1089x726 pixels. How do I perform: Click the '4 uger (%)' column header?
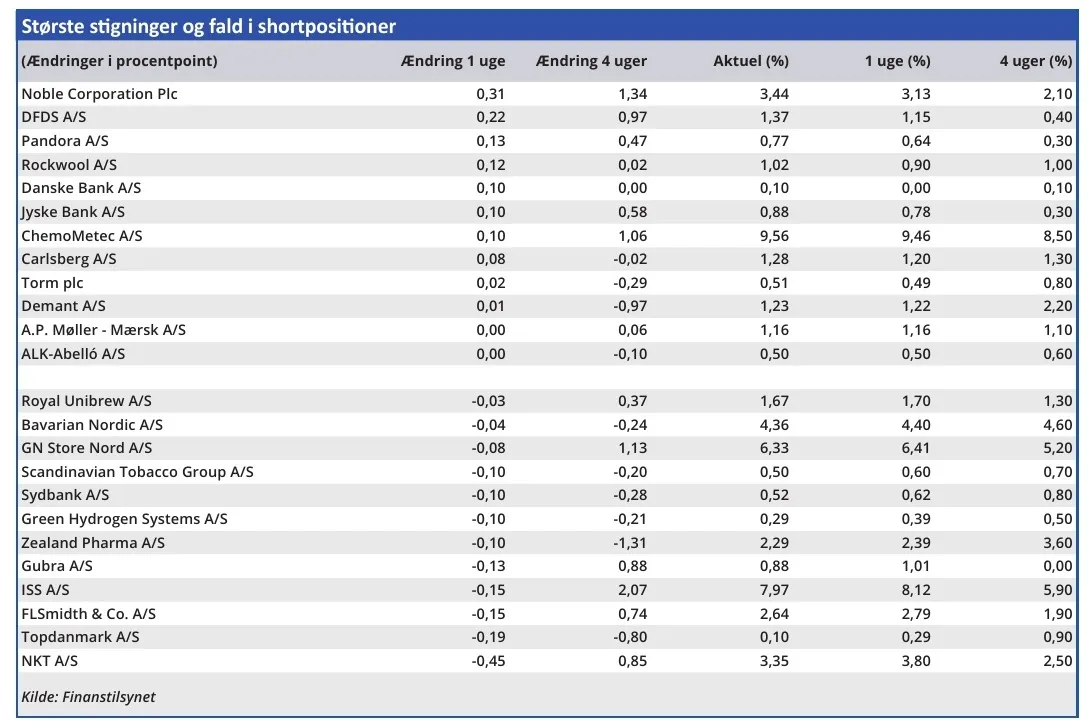coord(1035,61)
